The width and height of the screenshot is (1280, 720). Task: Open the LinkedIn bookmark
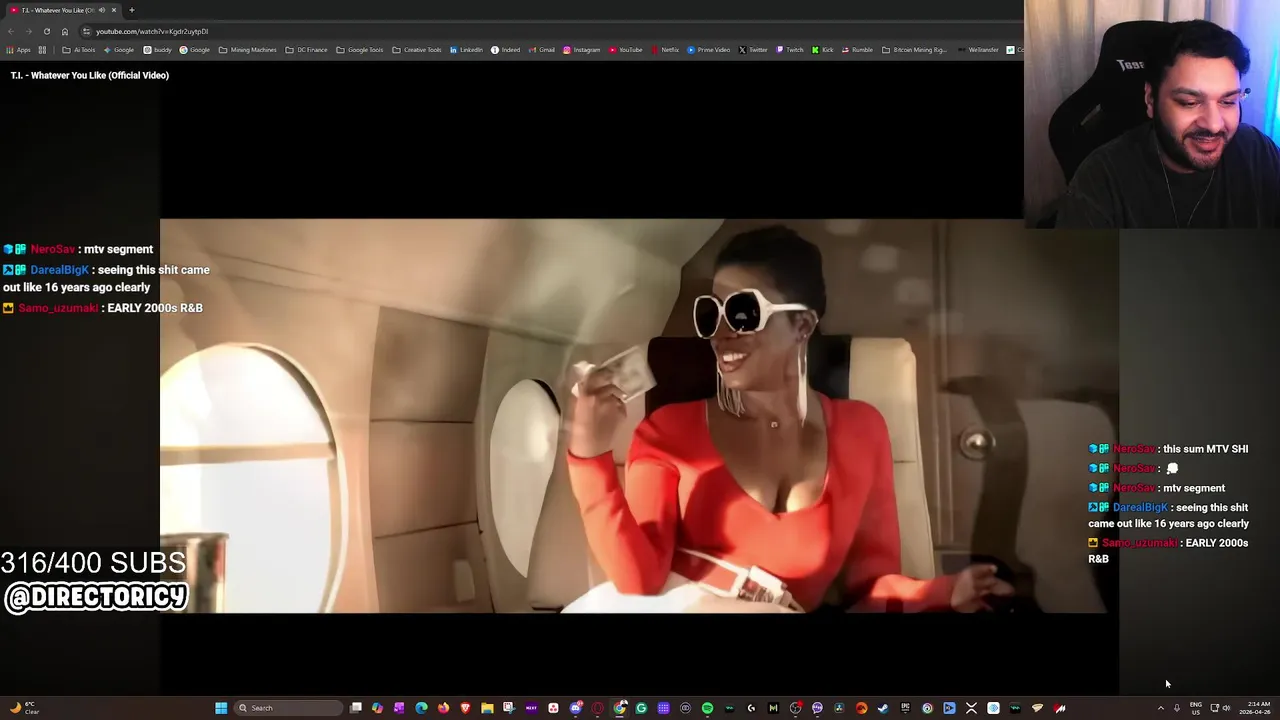tap(466, 50)
